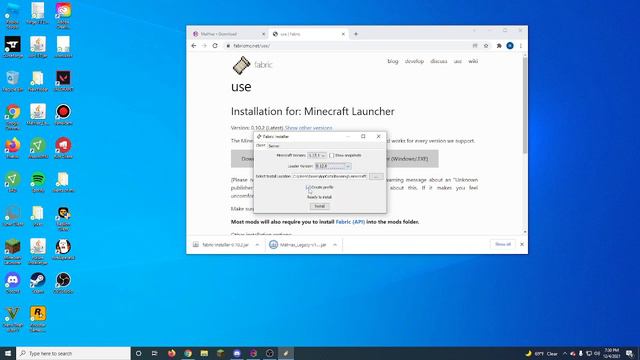Open the Google Chrome desktop shortcut
The height and width of the screenshot is (360, 640).
13,116
